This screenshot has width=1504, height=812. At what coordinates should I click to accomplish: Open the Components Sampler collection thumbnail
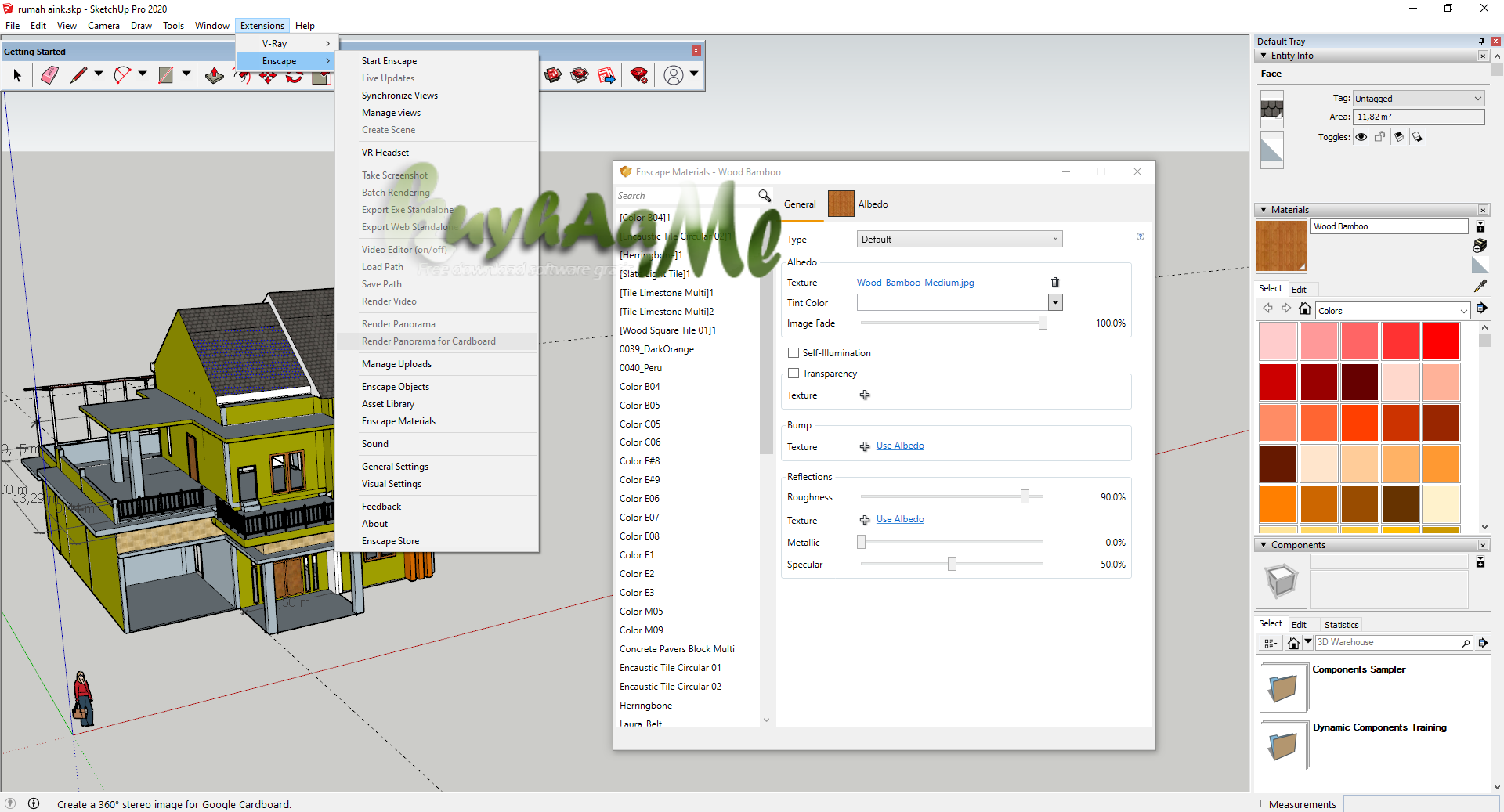click(x=1283, y=687)
